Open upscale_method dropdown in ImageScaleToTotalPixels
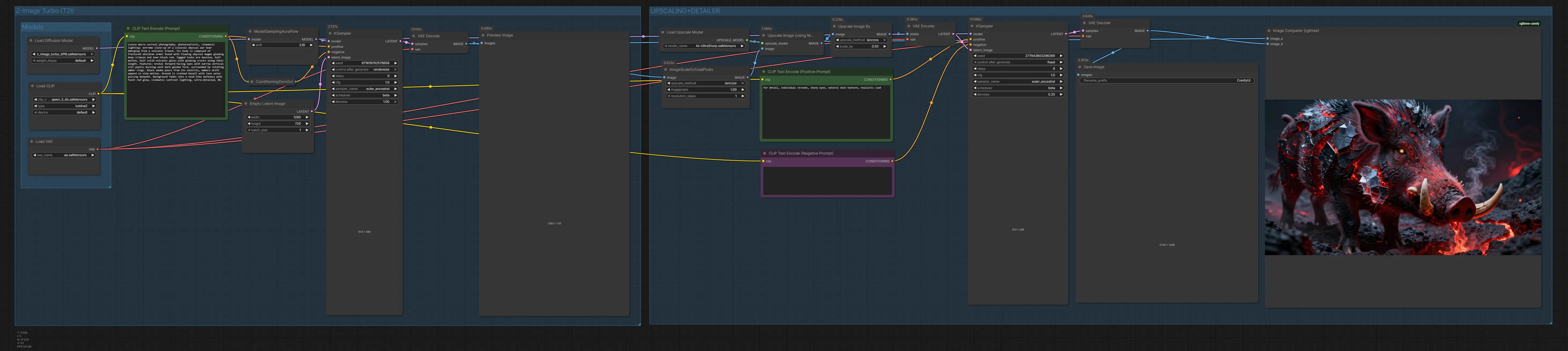 (x=706, y=83)
